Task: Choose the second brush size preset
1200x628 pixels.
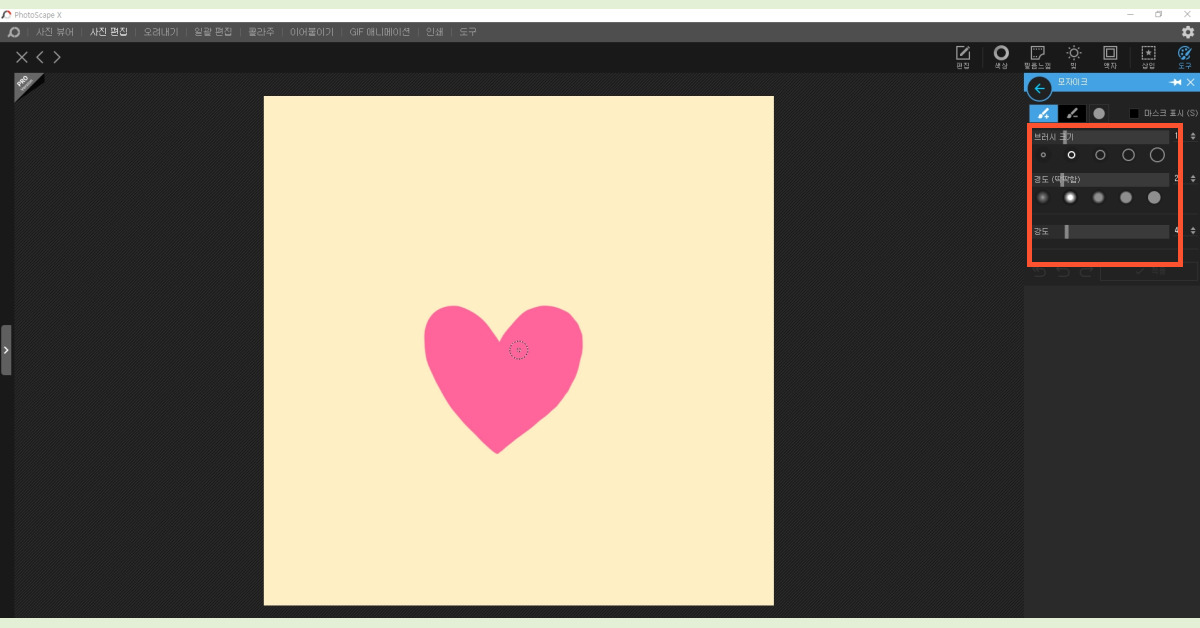Action: coord(1071,155)
